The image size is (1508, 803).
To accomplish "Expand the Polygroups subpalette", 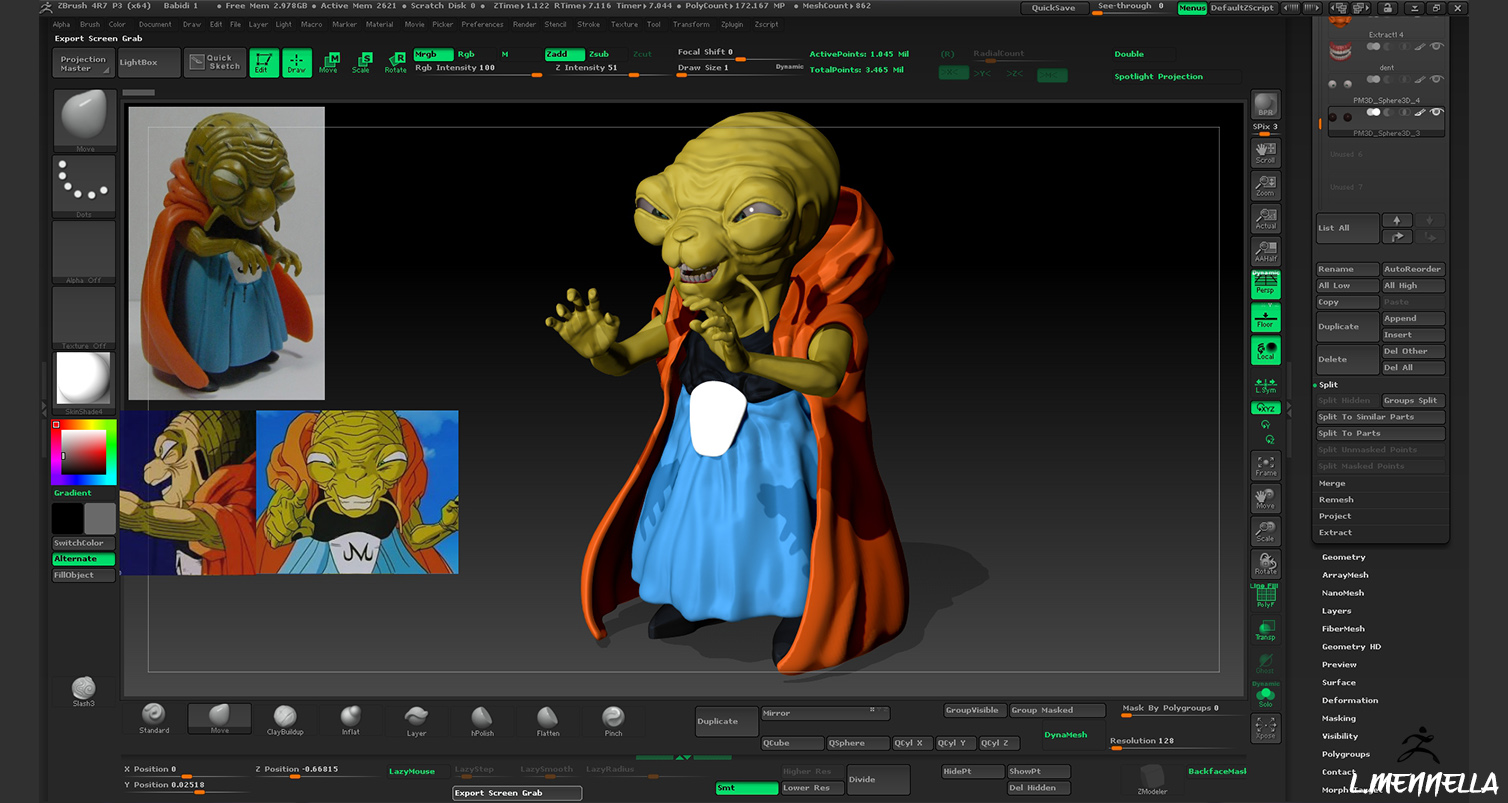I will (x=1346, y=754).
